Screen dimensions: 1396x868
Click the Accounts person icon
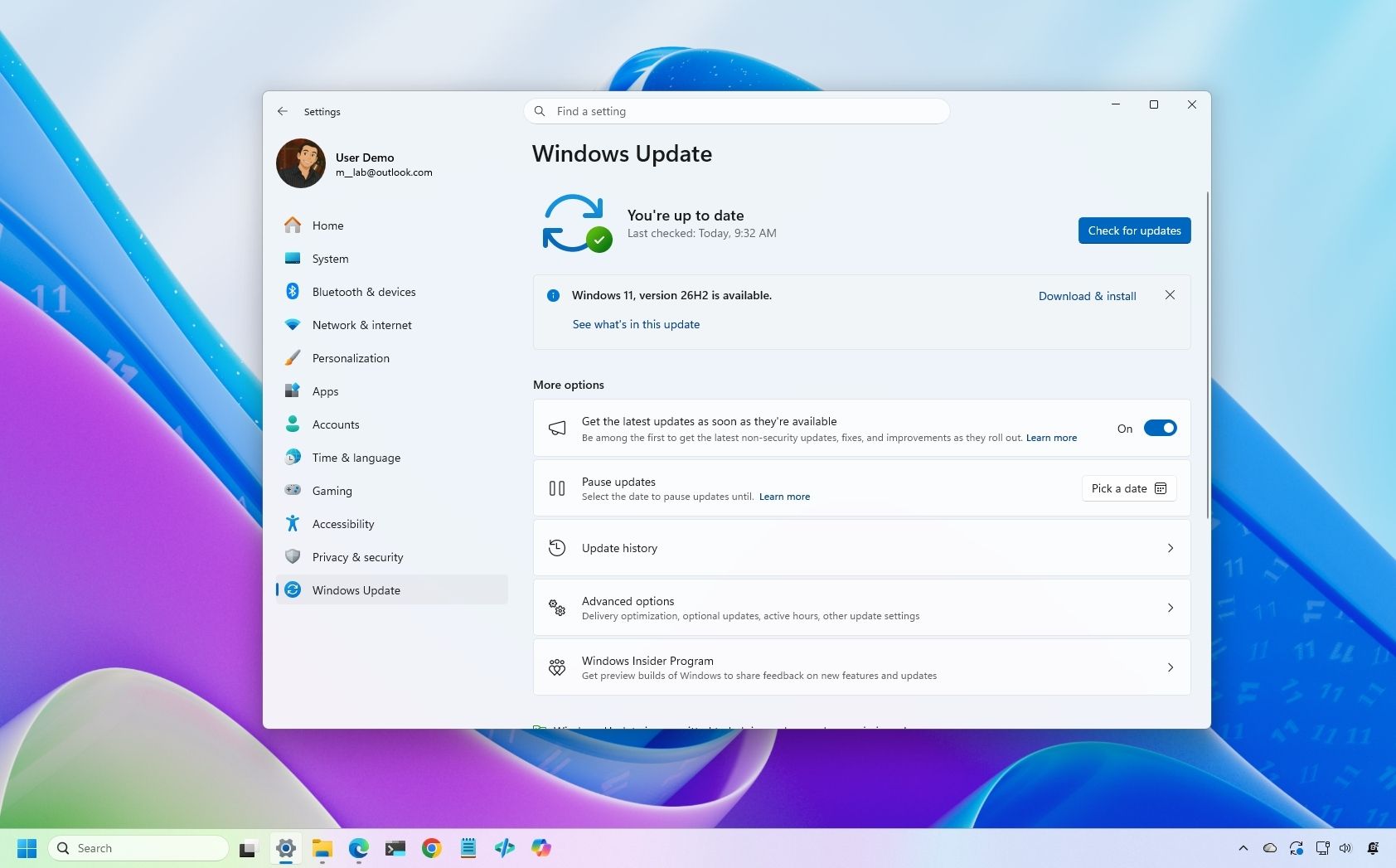point(293,424)
